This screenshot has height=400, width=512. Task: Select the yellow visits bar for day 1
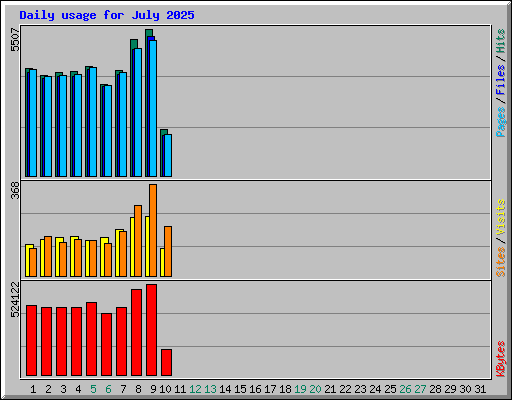tap(27, 261)
